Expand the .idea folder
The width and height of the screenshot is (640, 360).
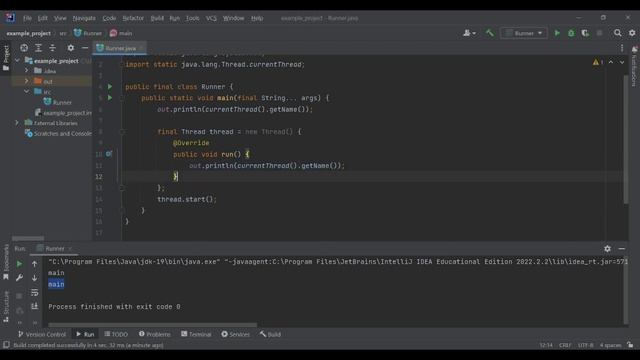[27, 71]
